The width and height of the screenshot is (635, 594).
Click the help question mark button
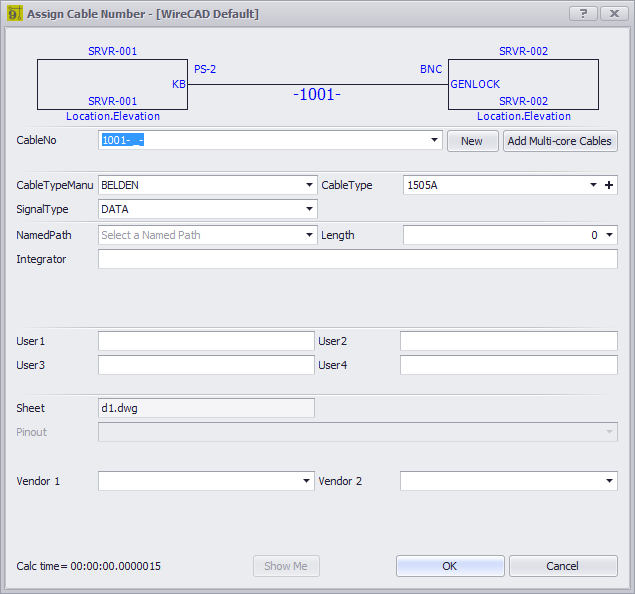point(583,13)
